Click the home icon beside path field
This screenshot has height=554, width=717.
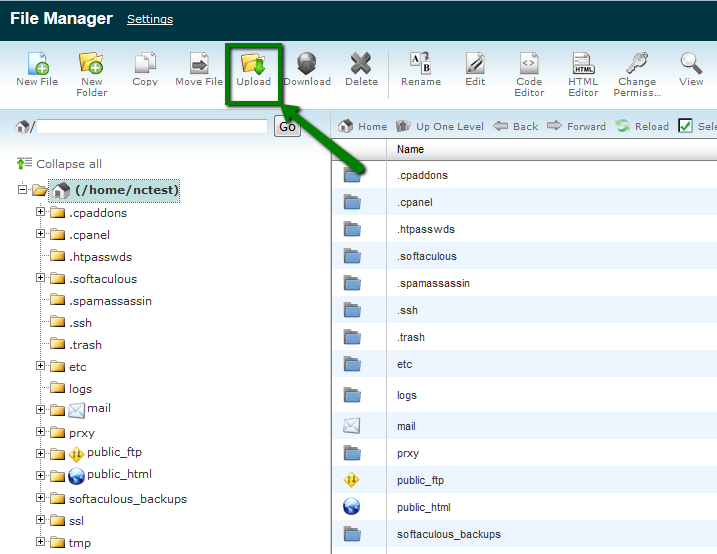(23, 127)
